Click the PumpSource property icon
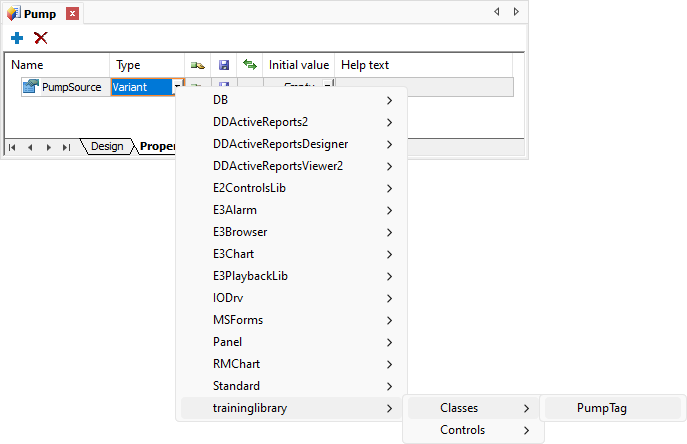This screenshot has width=687, height=444. [x=30, y=87]
